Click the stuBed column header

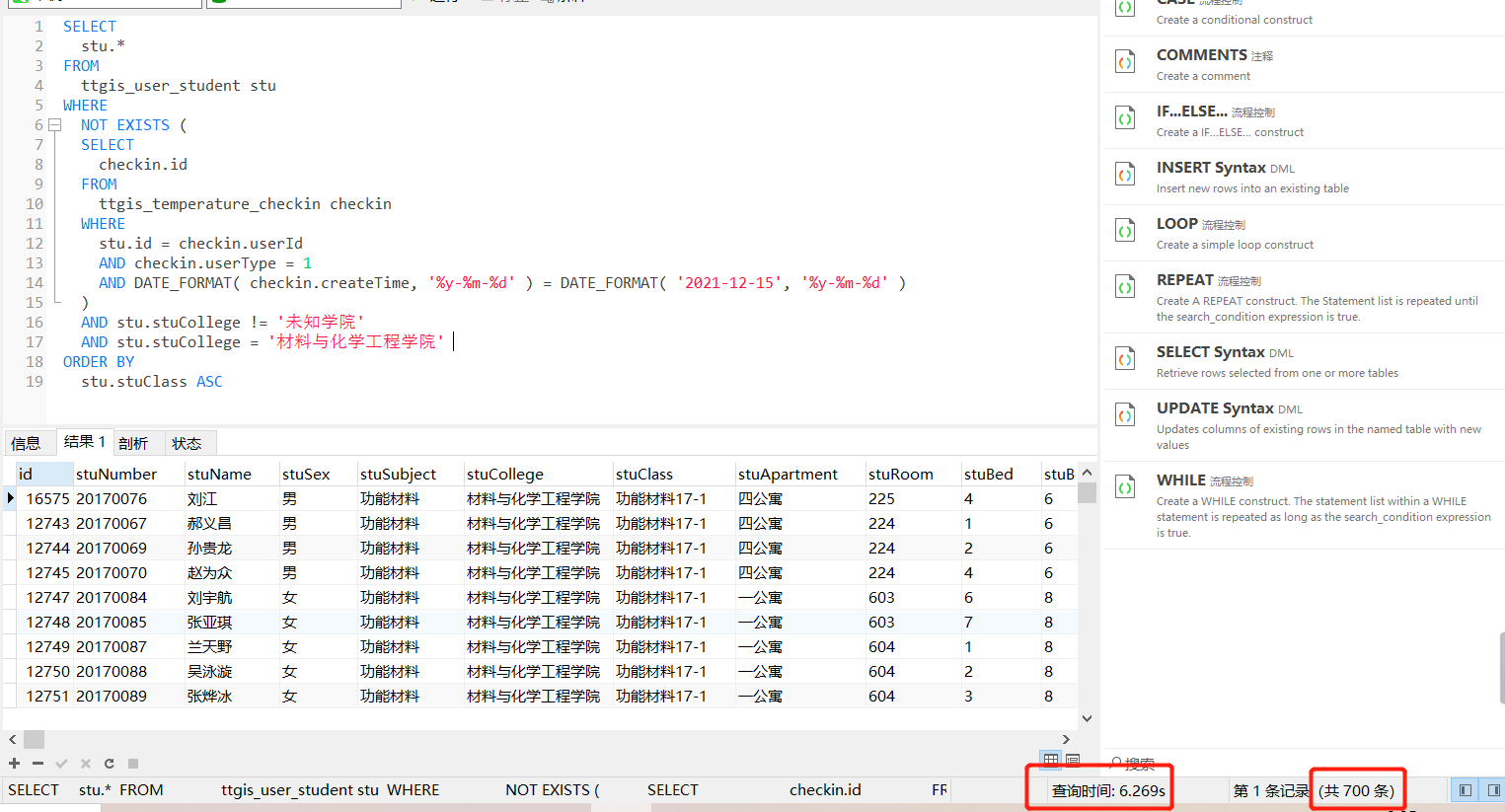pos(1001,474)
